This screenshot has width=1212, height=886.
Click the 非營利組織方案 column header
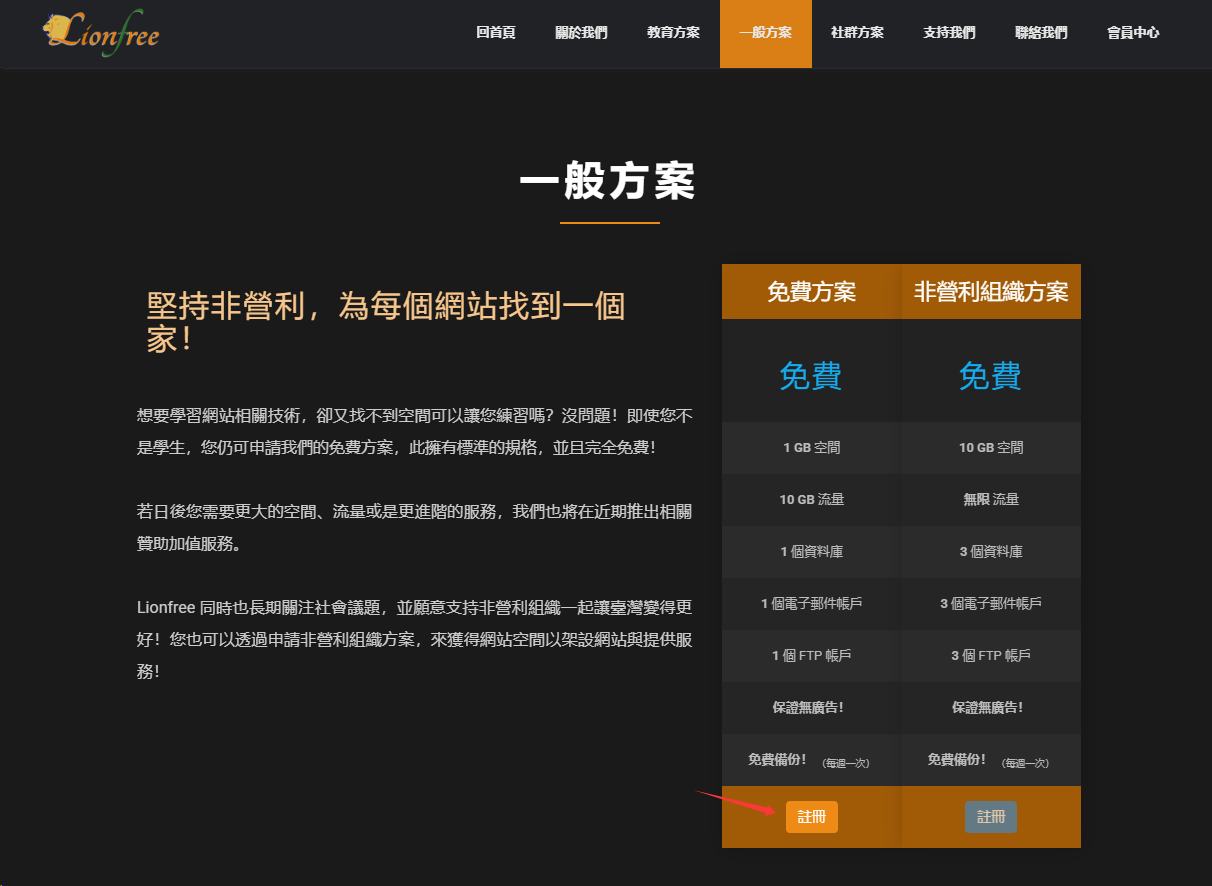pyautogui.click(x=990, y=292)
